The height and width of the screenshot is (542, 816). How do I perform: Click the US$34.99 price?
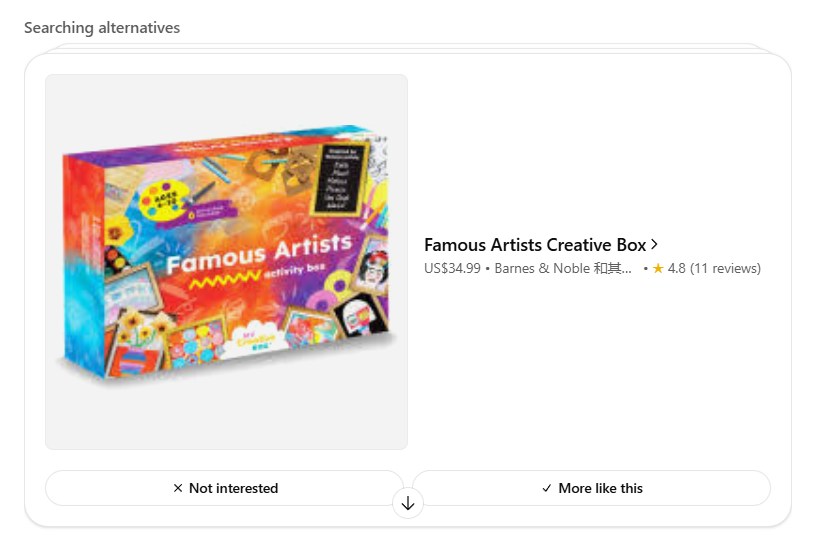[x=452, y=269]
